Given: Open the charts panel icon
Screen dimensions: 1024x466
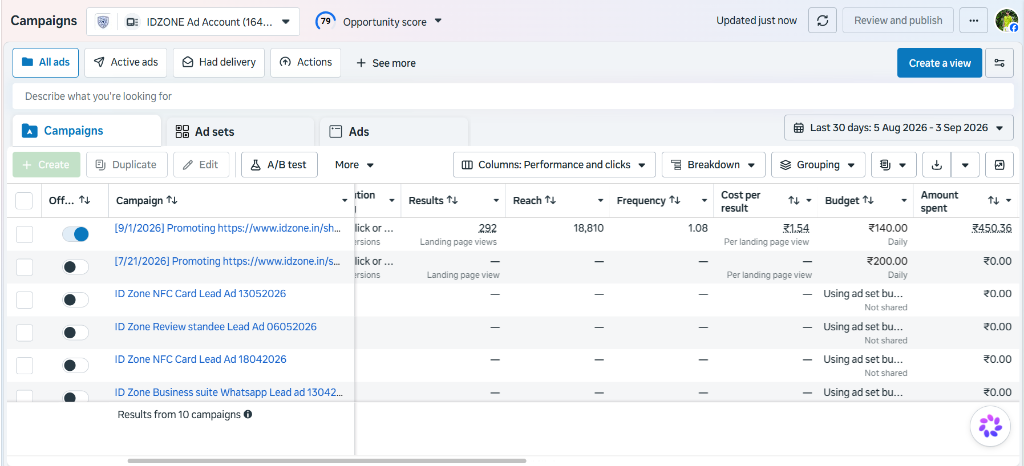Looking at the screenshot, I should pos(999,165).
